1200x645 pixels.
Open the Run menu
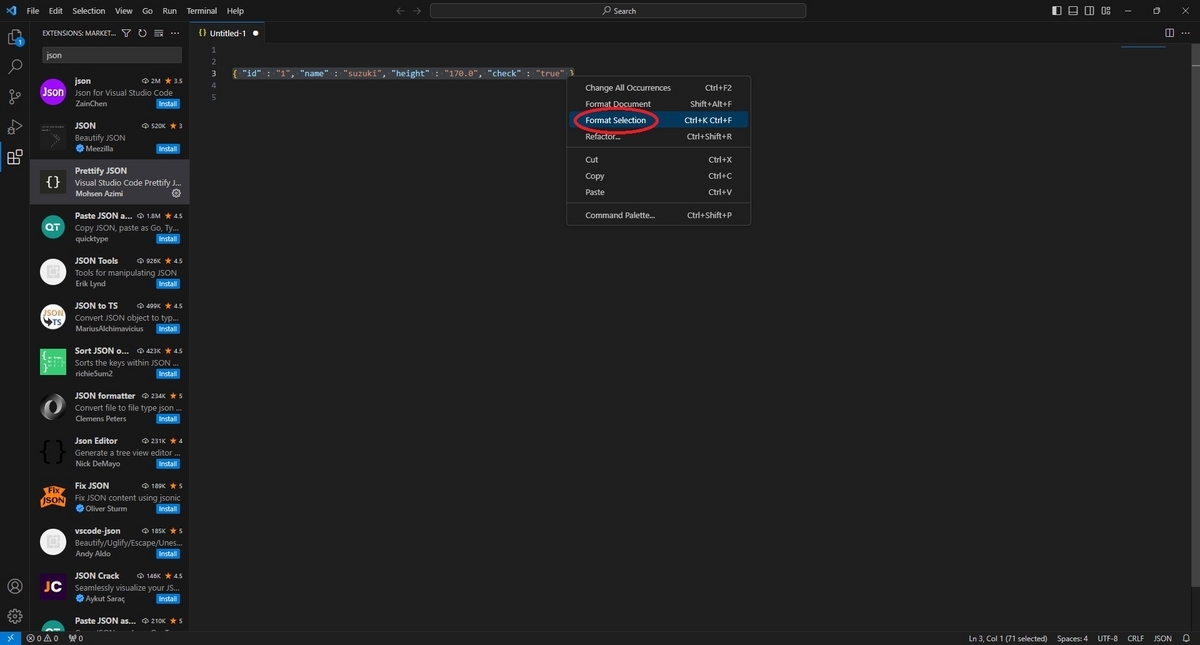pos(170,11)
